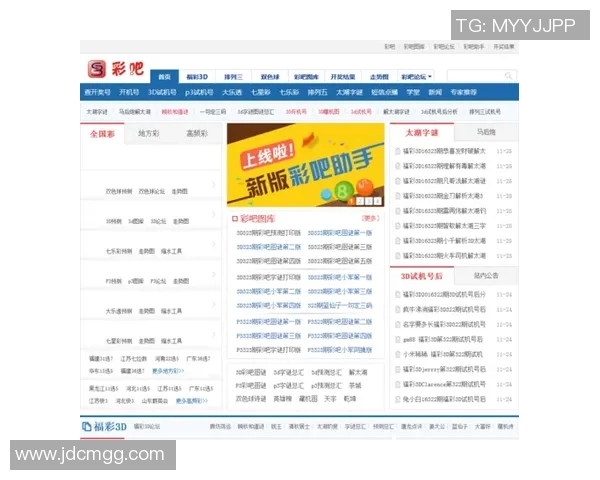This screenshot has height=480, width=600.
Task: Expand the 彩吧论坛 dropdown menu
Action: (416, 77)
